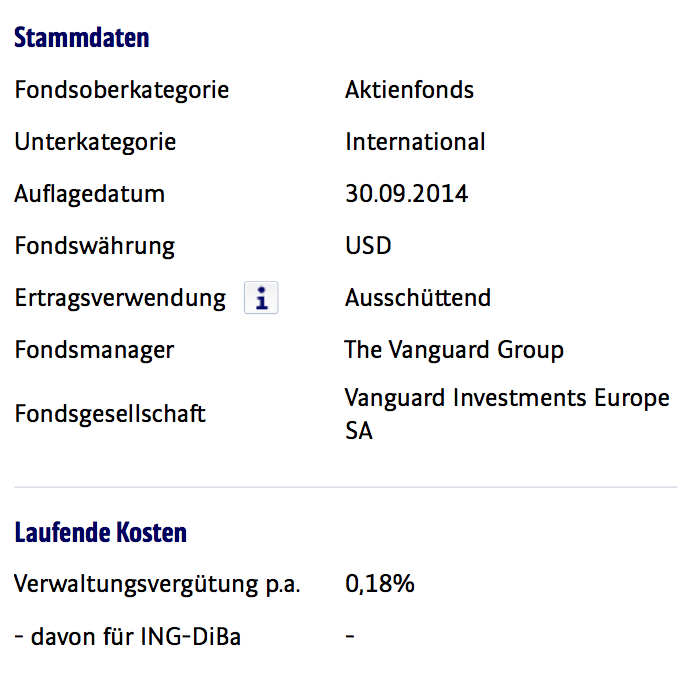Click the Fondsgesellschaft label
This screenshot has height=675, width=691.
pyautogui.click(x=110, y=413)
